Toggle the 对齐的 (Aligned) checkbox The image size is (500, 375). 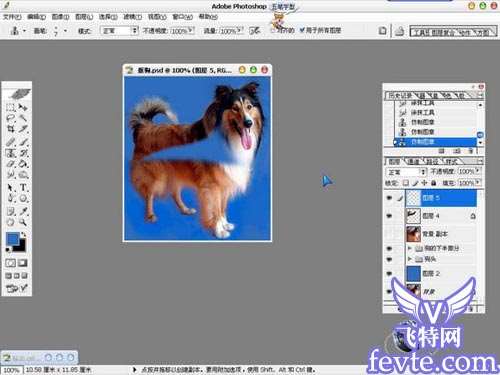point(274,30)
